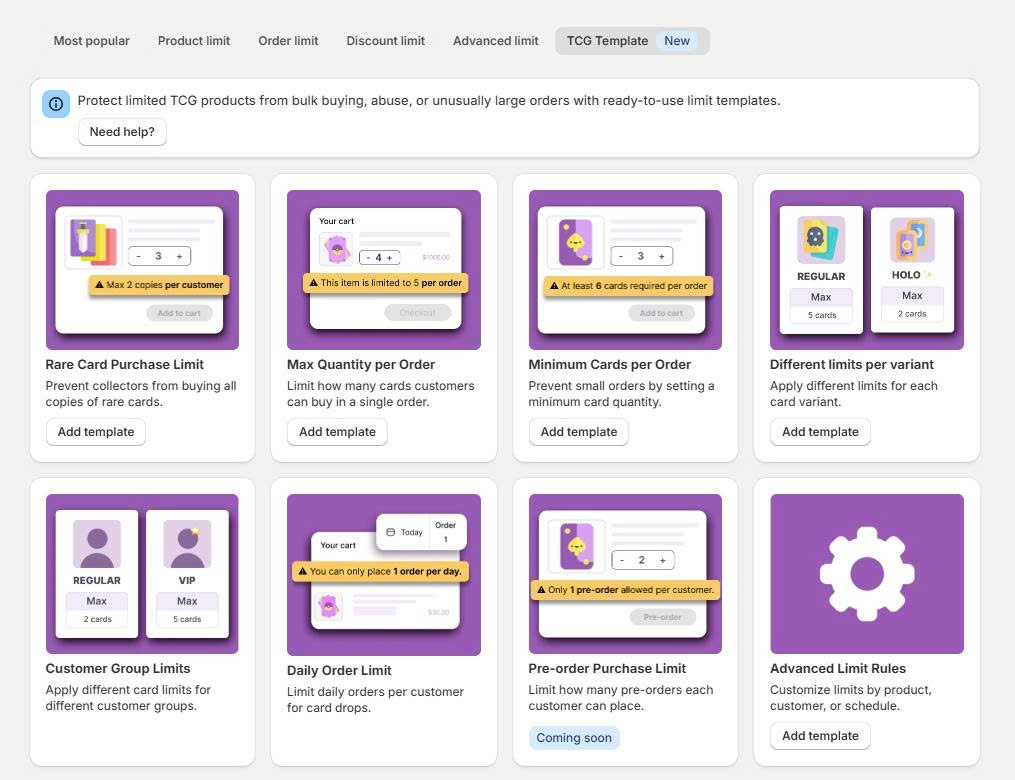This screenshot has width=1015, height=780.
Task: Click the Daily Order Limit preview image
Action: click(x=383, y=575)
